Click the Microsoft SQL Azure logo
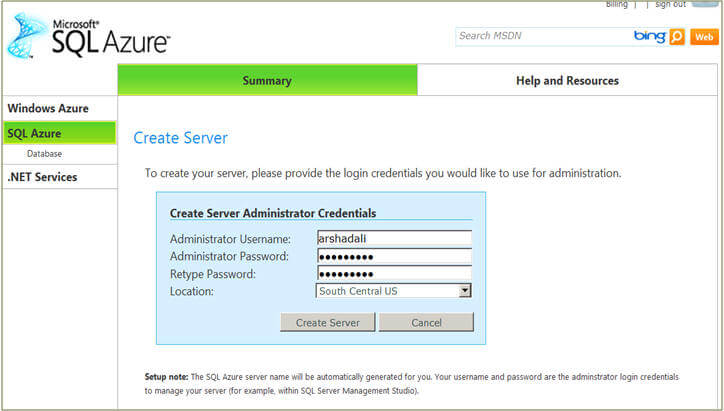This screenshot has height=411, width=724. pos(88,36)
